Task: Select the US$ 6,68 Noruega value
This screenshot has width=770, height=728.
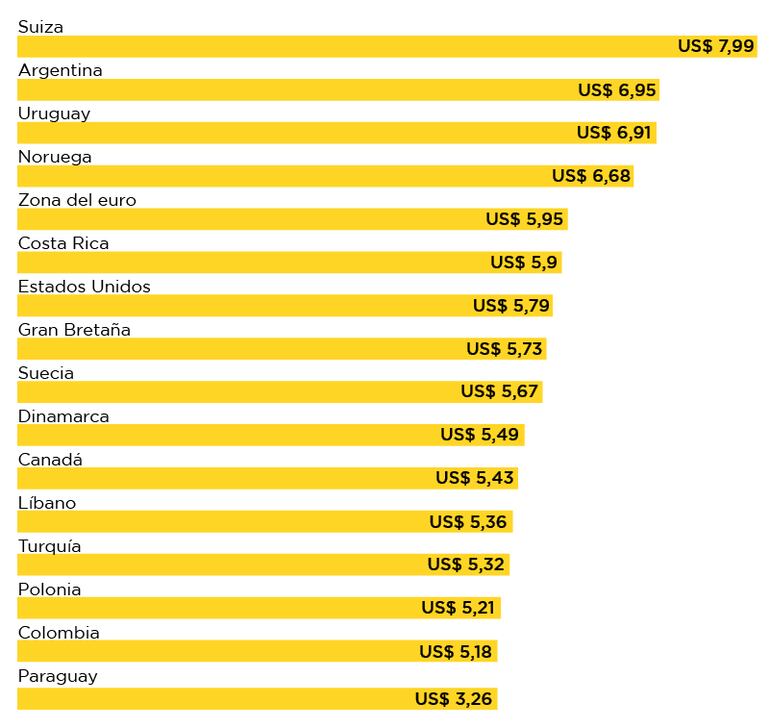Action: (x=591, y=176)
